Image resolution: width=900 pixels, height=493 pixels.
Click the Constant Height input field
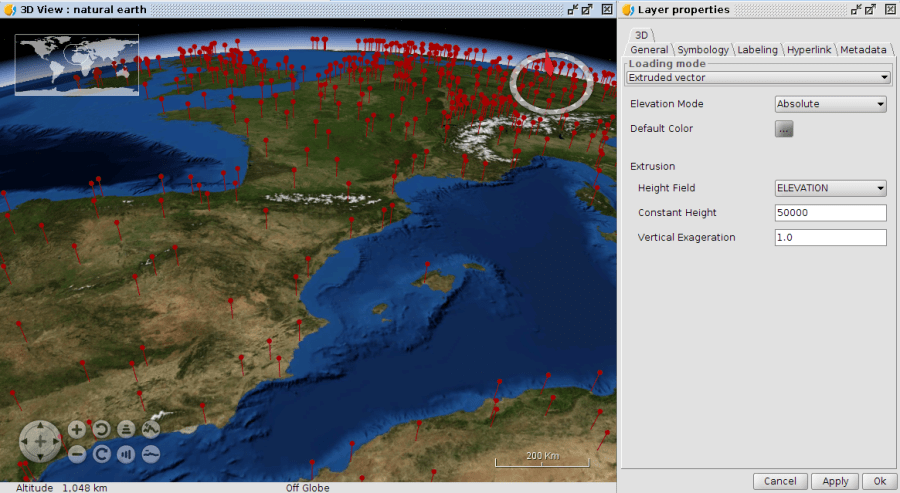(831, 213)
